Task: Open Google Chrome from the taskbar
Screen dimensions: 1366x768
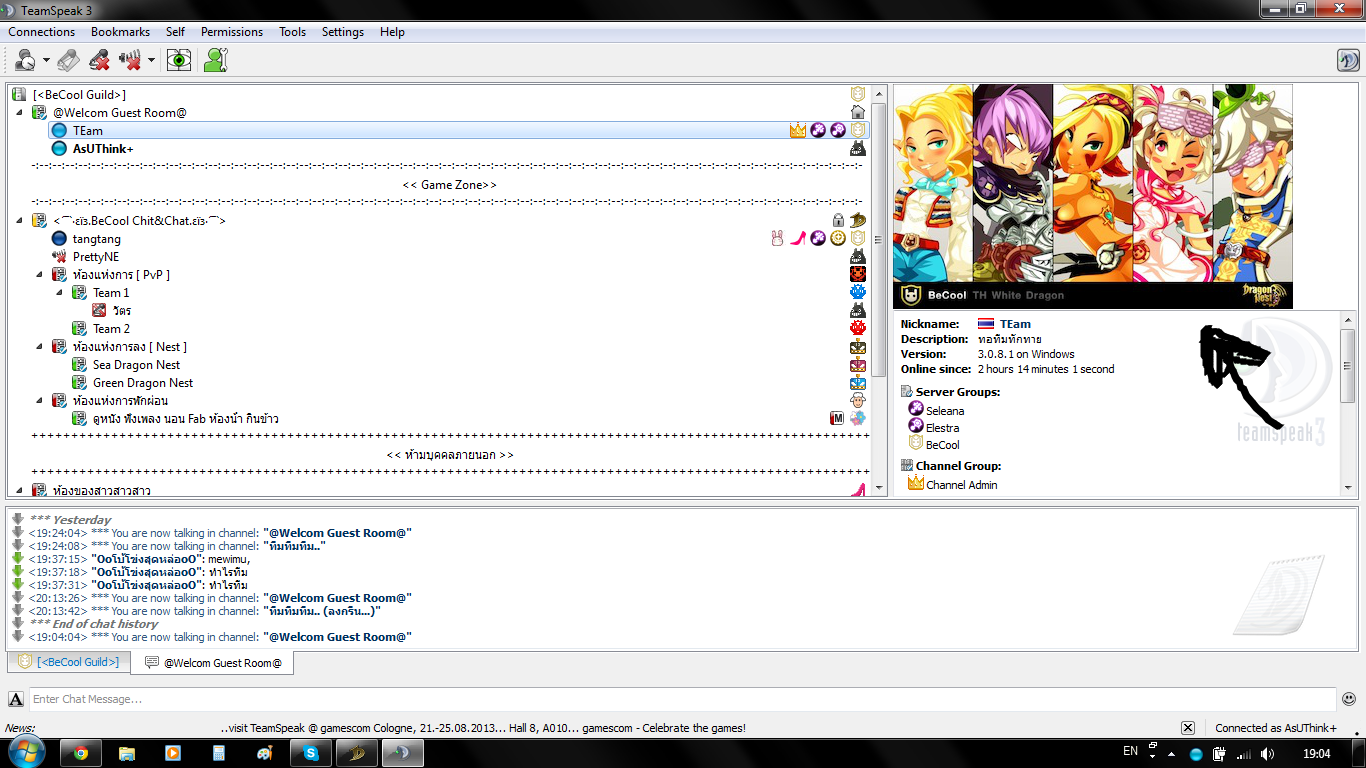Action: click(x=80, y=753)
